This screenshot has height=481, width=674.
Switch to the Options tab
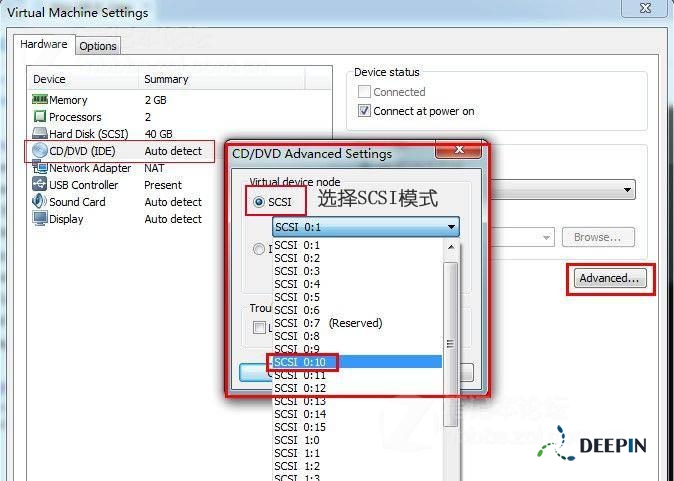pos(98,46)
